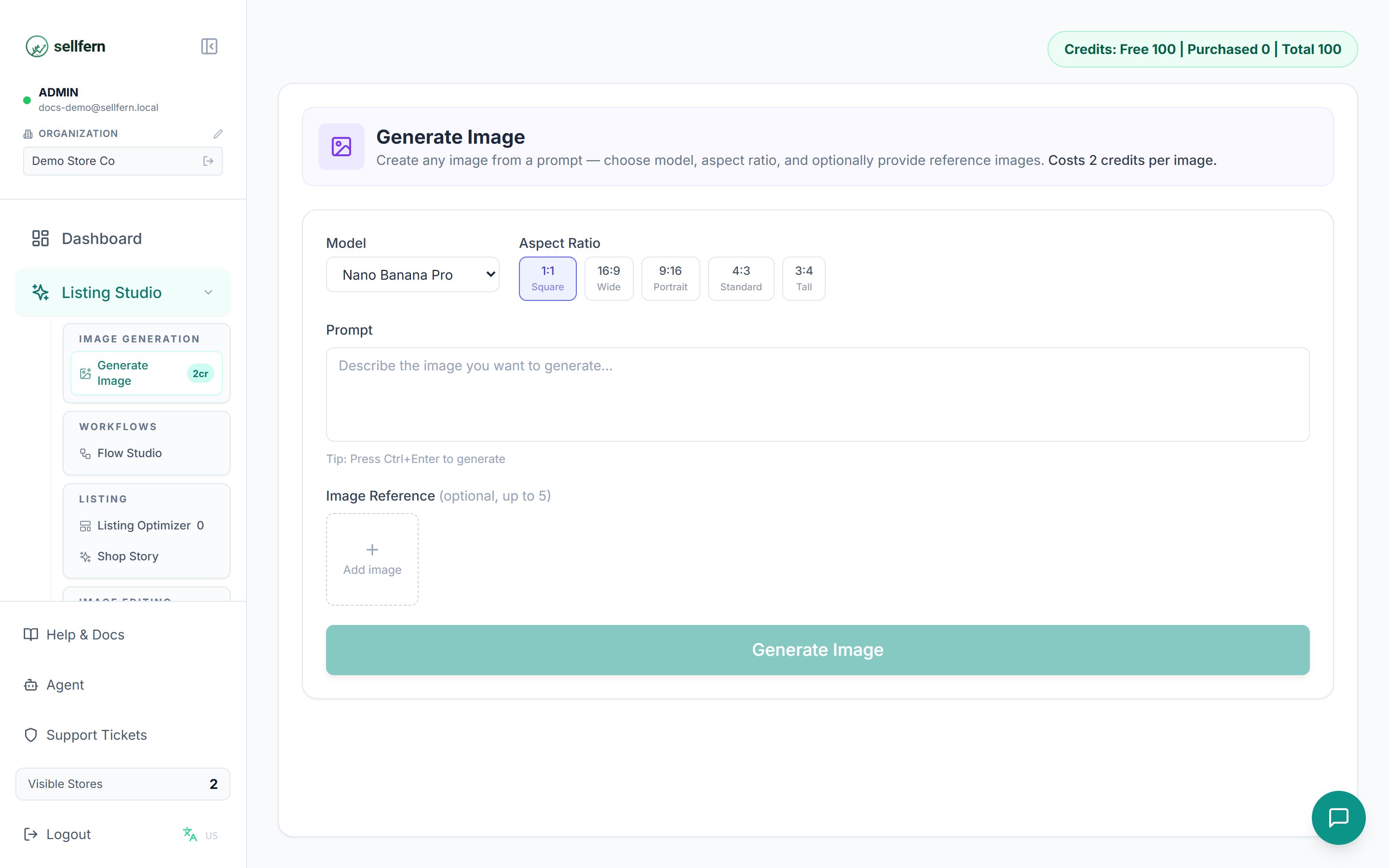Click into the Prompt text area
The height and width of the screenshot is (868, 1389).
coord(817,394)
